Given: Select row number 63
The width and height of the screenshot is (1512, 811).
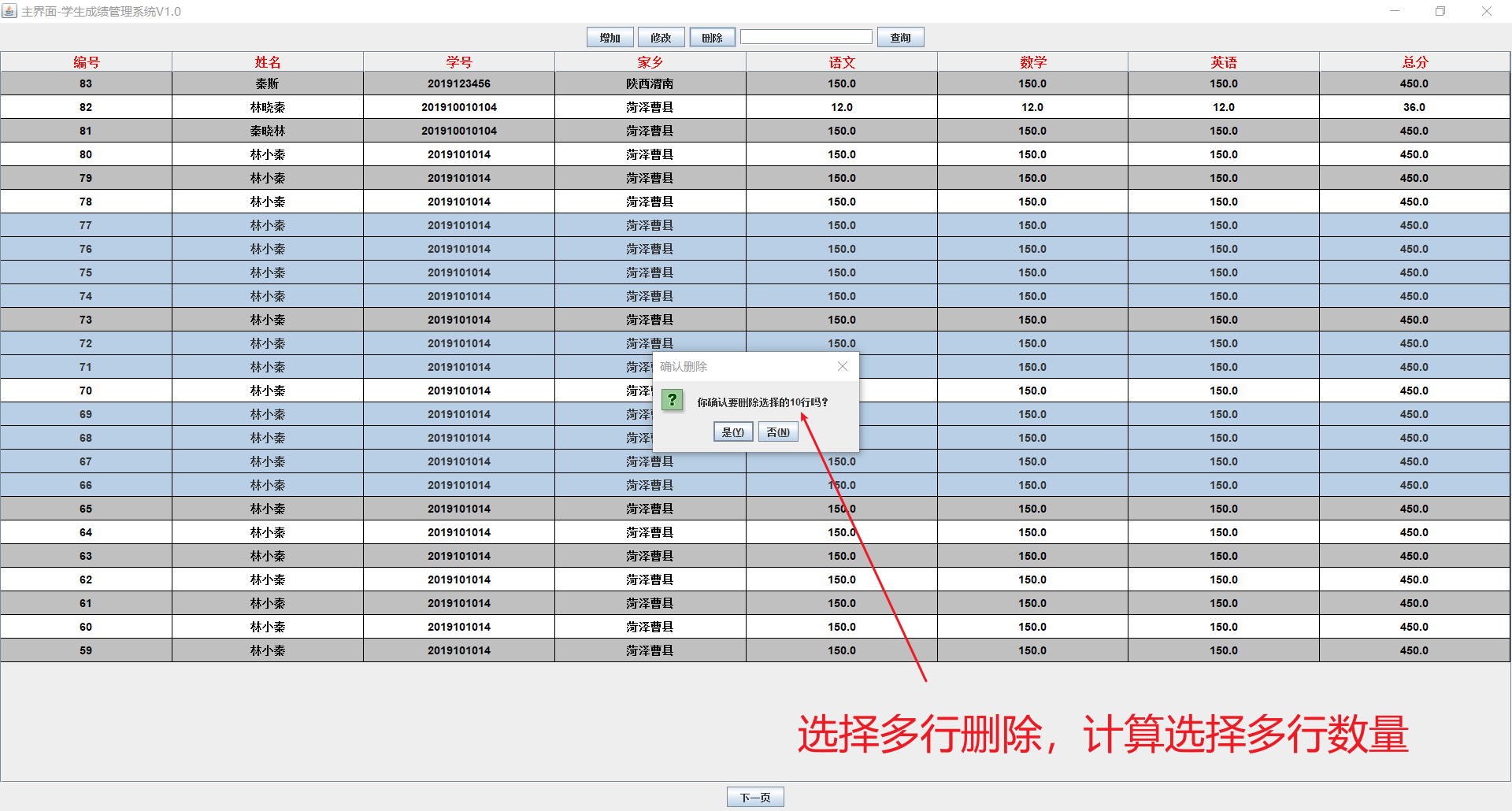Looking at the screenshot, I should [86, 556].
